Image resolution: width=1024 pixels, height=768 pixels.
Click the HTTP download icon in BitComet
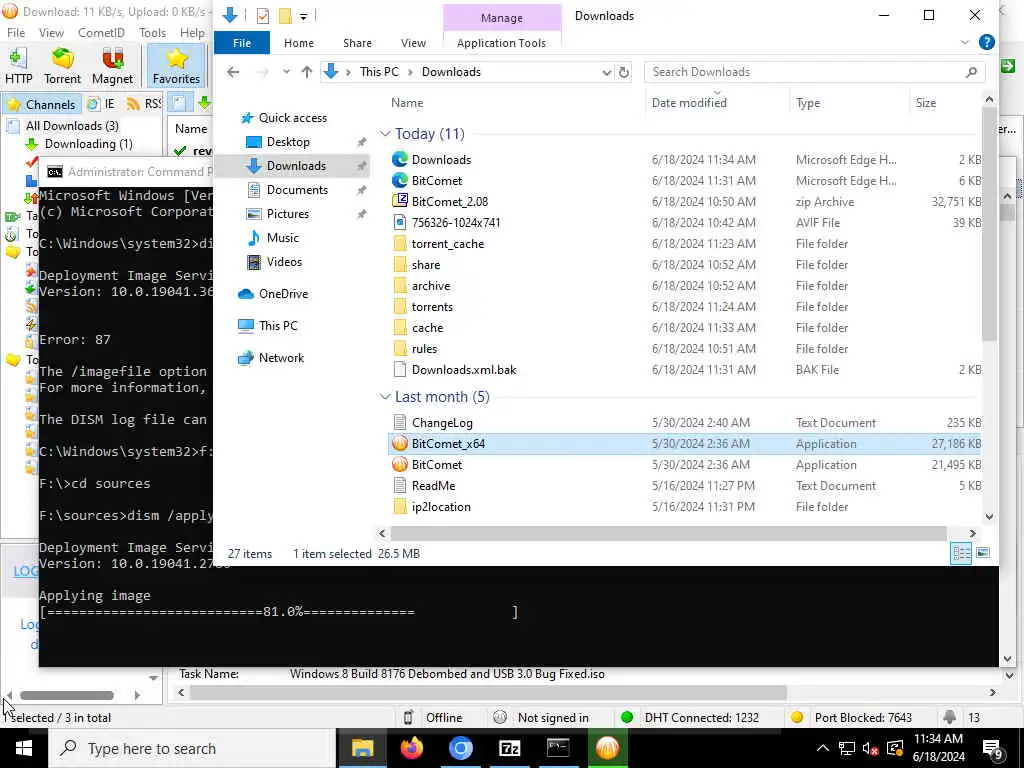click(x=18, y=65)
